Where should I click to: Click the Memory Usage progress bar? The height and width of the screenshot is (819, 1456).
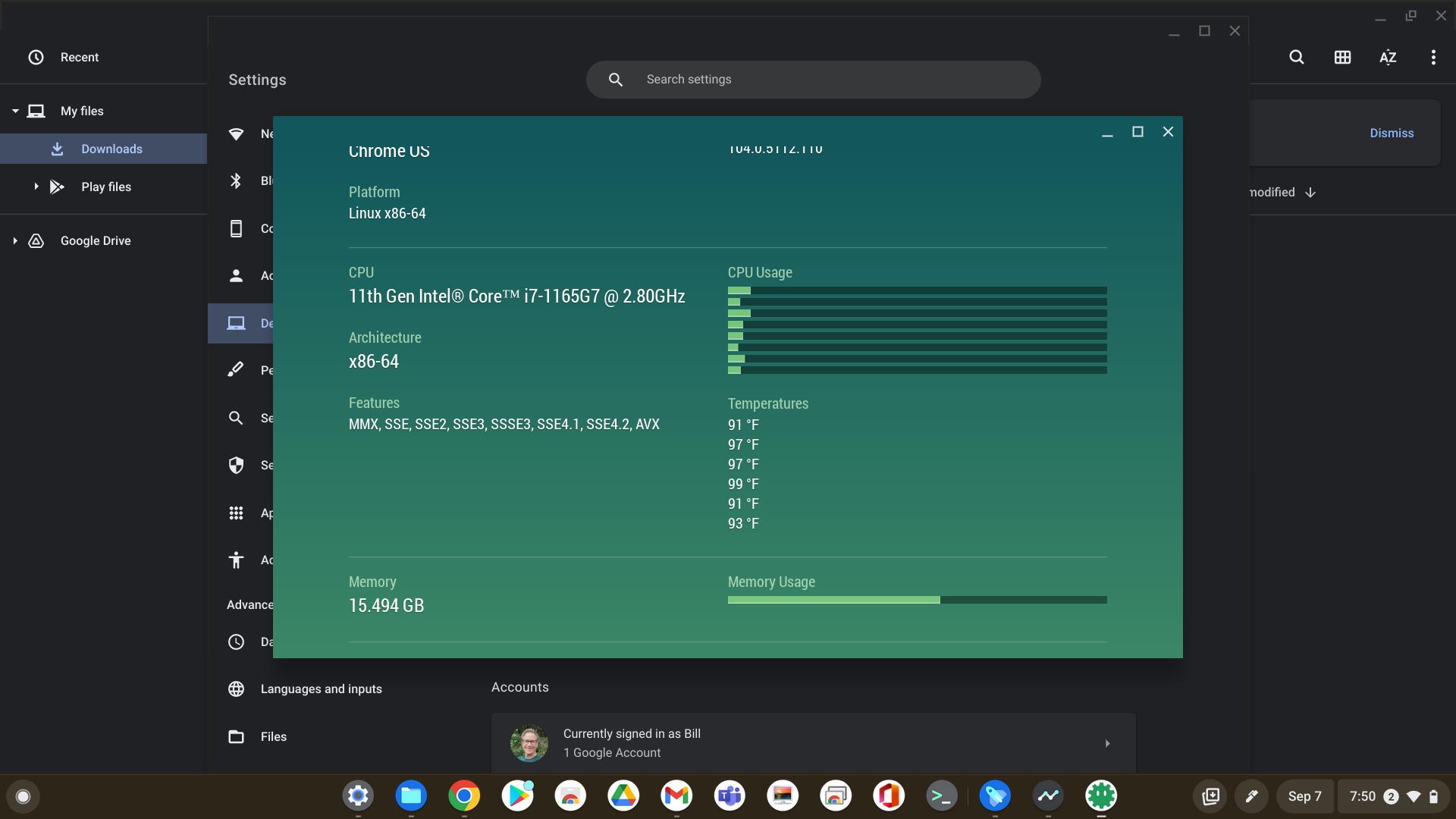(x=916, y=600)
